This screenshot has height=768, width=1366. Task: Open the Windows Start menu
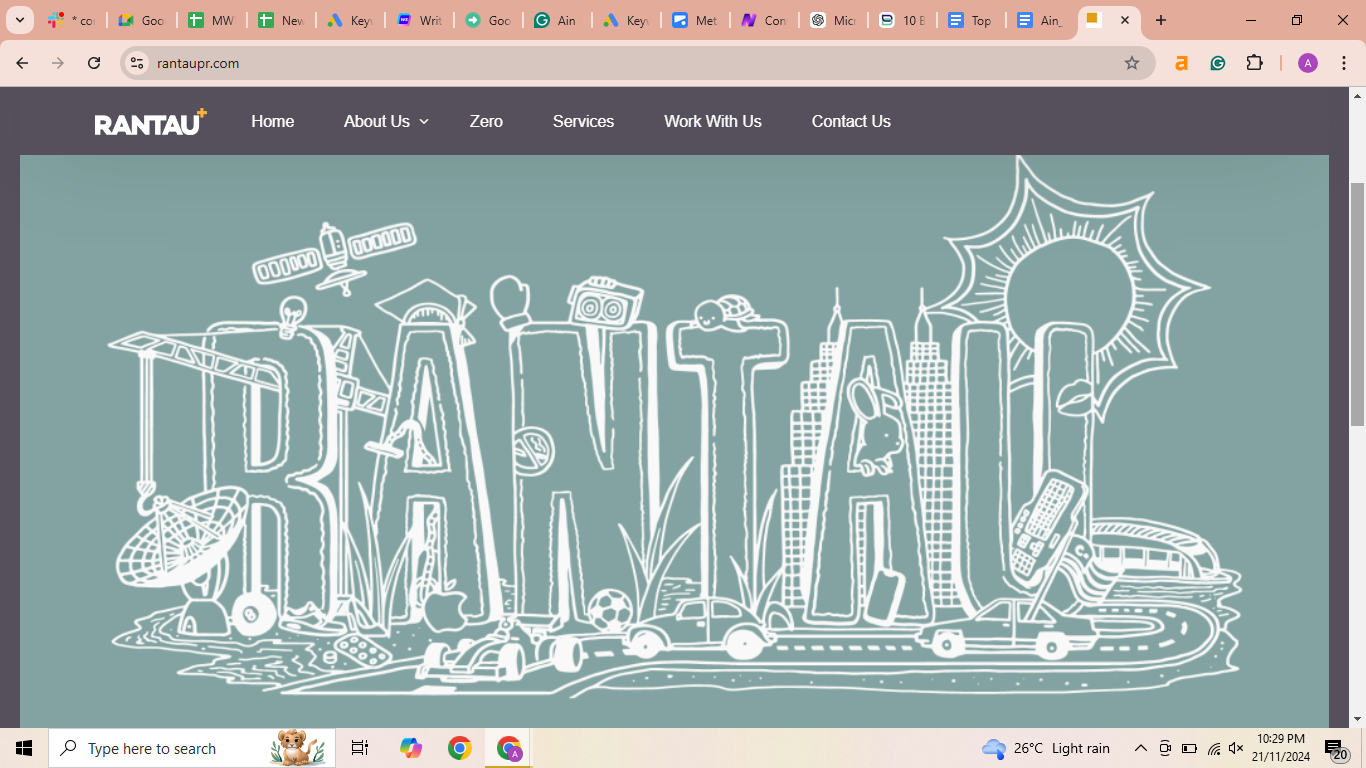tap(24, 748)
